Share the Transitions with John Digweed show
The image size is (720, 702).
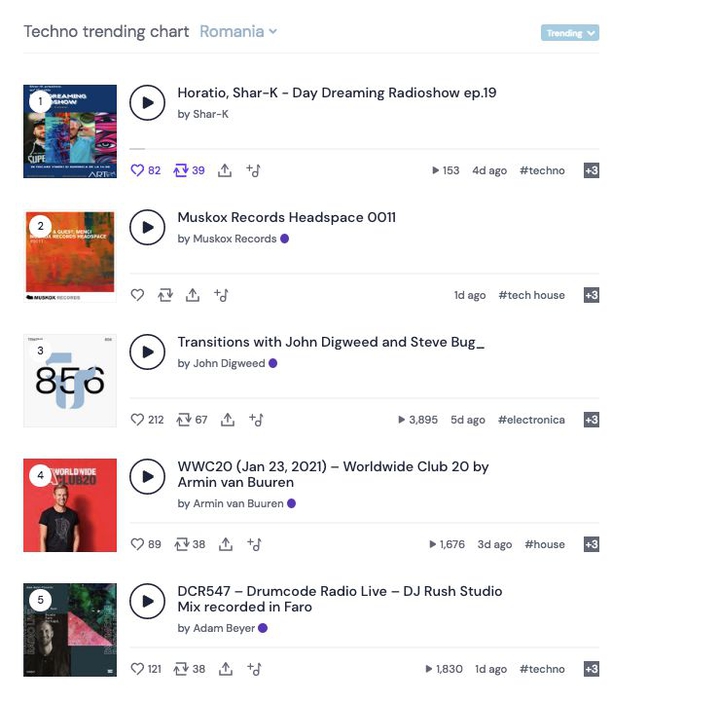(227, 420)
